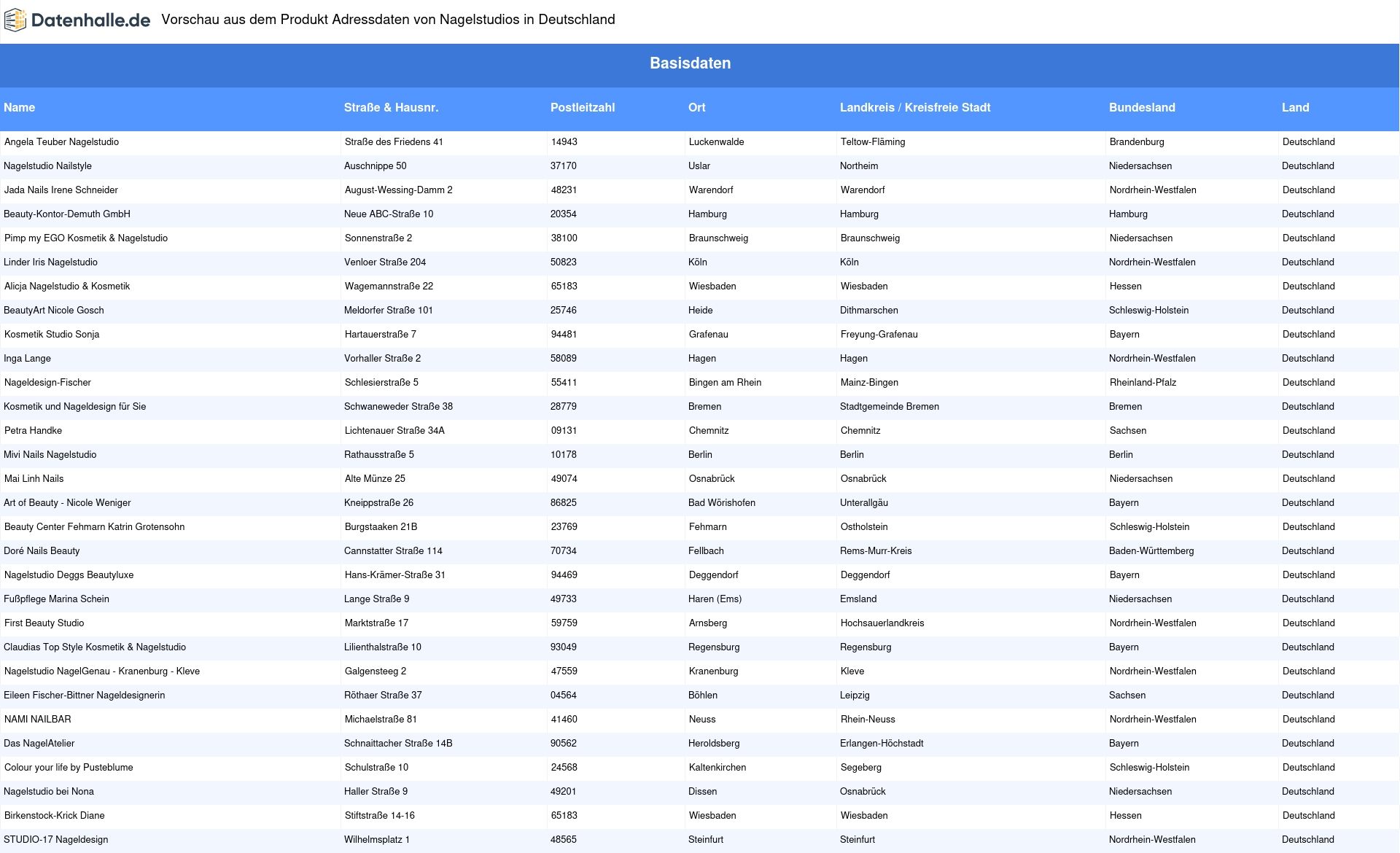1400x853 pixels.
Task: Click the August-Wessing-Damm 2 address
Action: (x=399, y=190)
